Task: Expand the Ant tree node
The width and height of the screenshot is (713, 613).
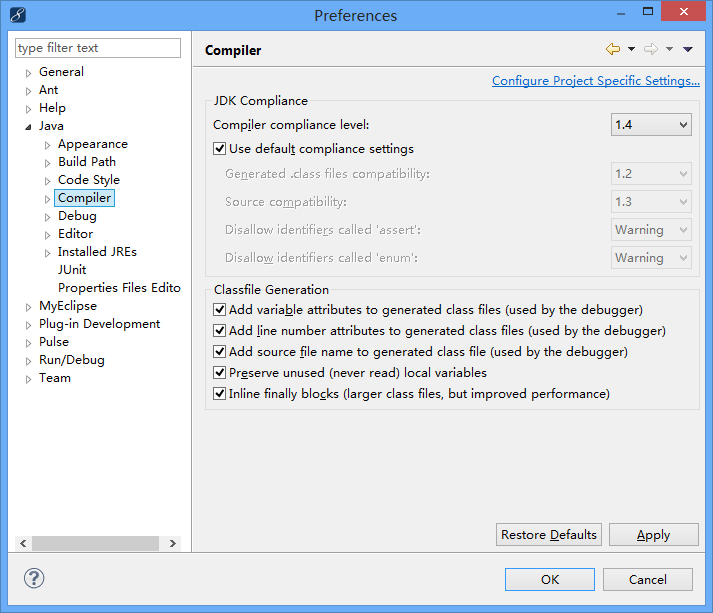Action: (28, 91)
